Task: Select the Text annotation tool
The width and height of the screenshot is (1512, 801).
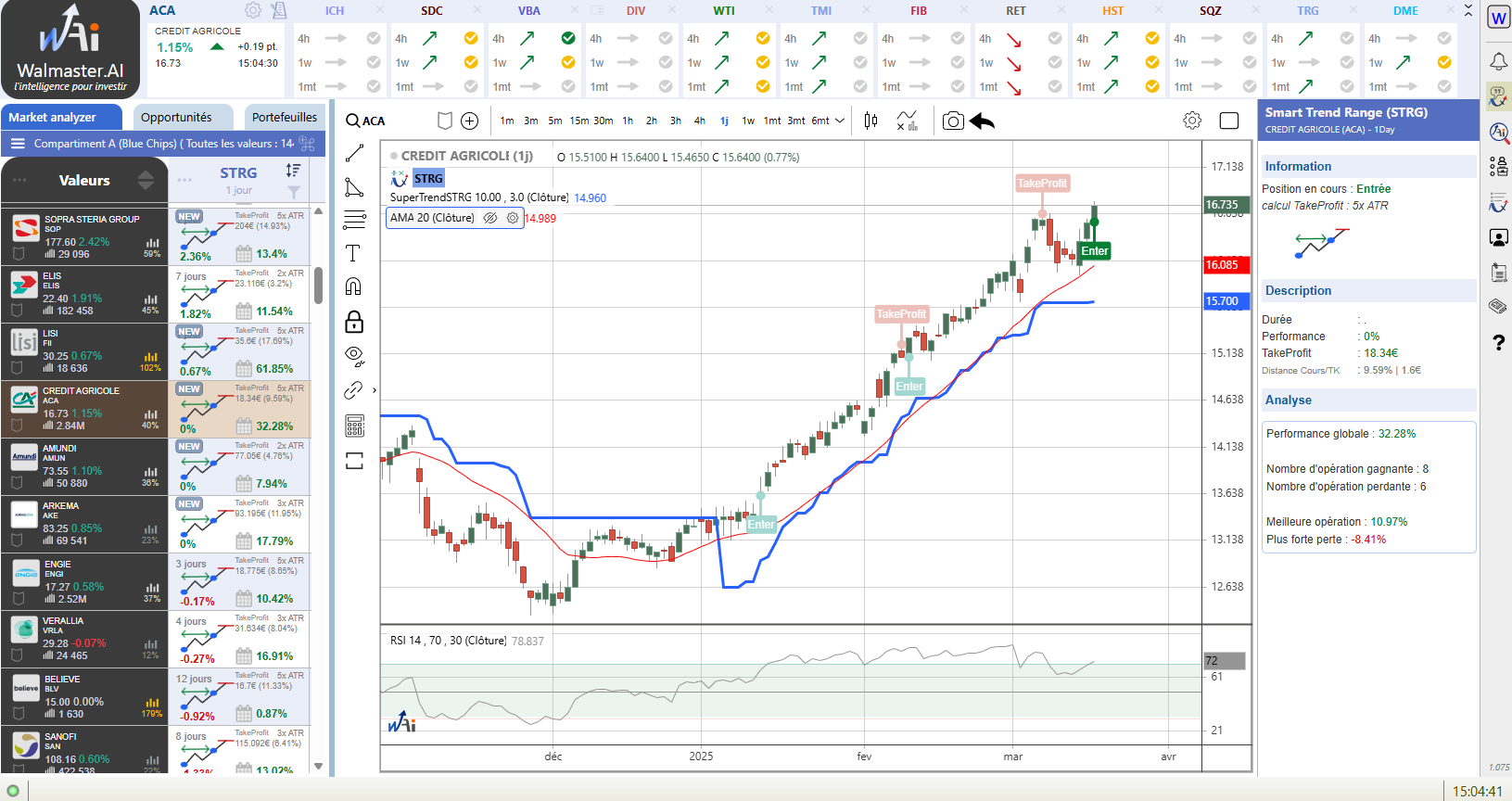Action: (353, 253)
